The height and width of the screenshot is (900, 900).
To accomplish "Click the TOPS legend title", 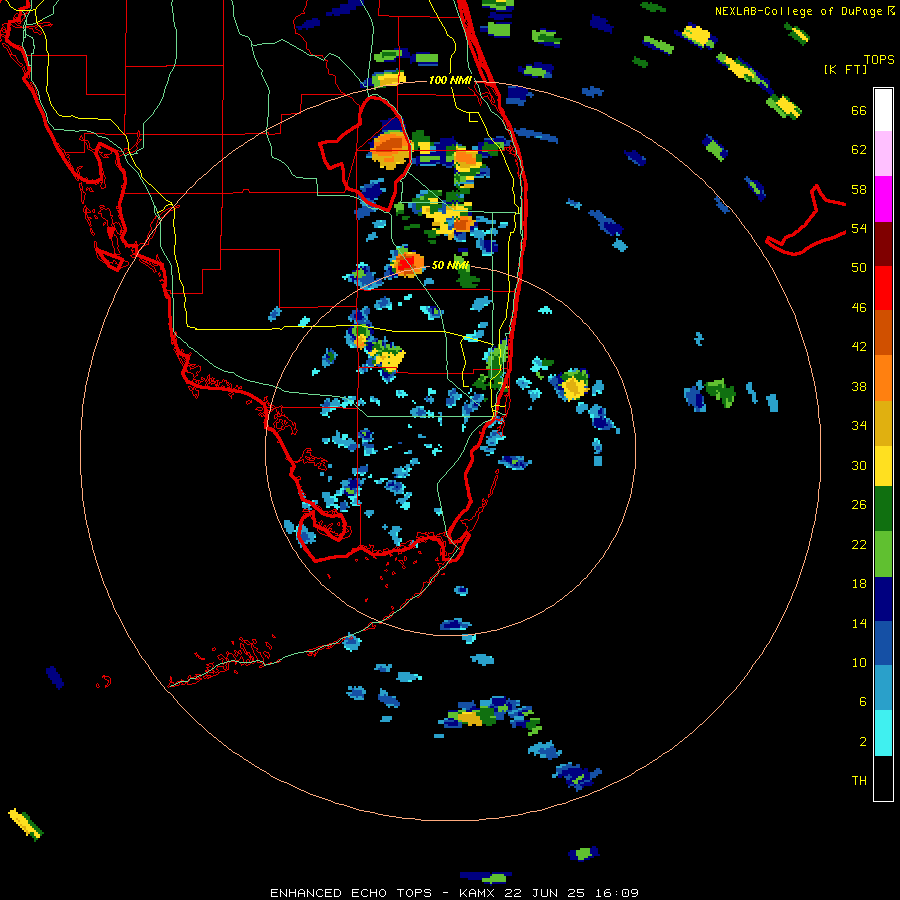I will click(x=879, y=59).
